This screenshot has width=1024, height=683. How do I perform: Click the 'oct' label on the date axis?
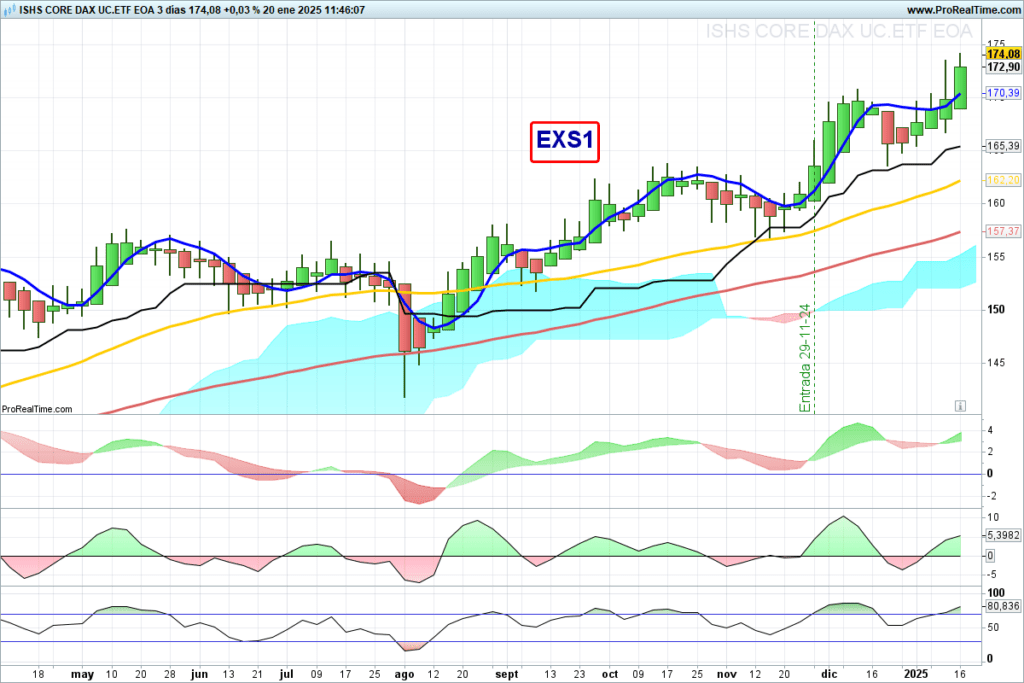610,674
